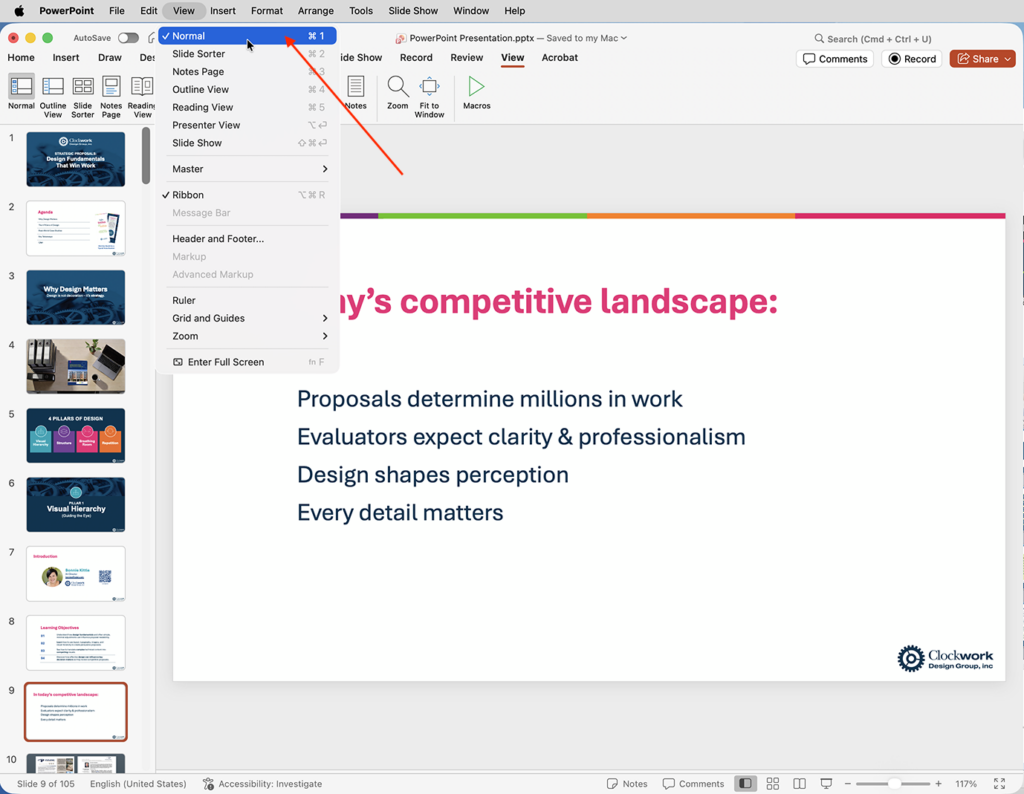The image size is (1024, 794).
Task: Toggle Ruler in the View menu
Action: click(248, 300)
